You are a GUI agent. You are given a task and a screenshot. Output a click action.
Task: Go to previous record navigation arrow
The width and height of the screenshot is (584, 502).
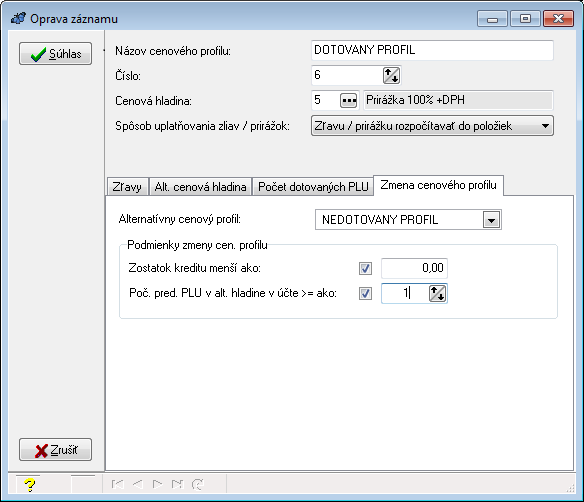pos(137,484)
